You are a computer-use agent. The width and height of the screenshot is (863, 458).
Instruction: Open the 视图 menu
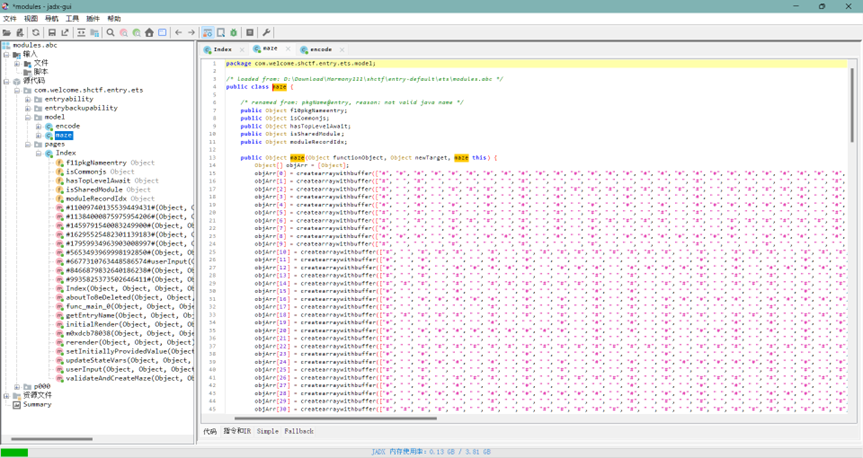31,19
